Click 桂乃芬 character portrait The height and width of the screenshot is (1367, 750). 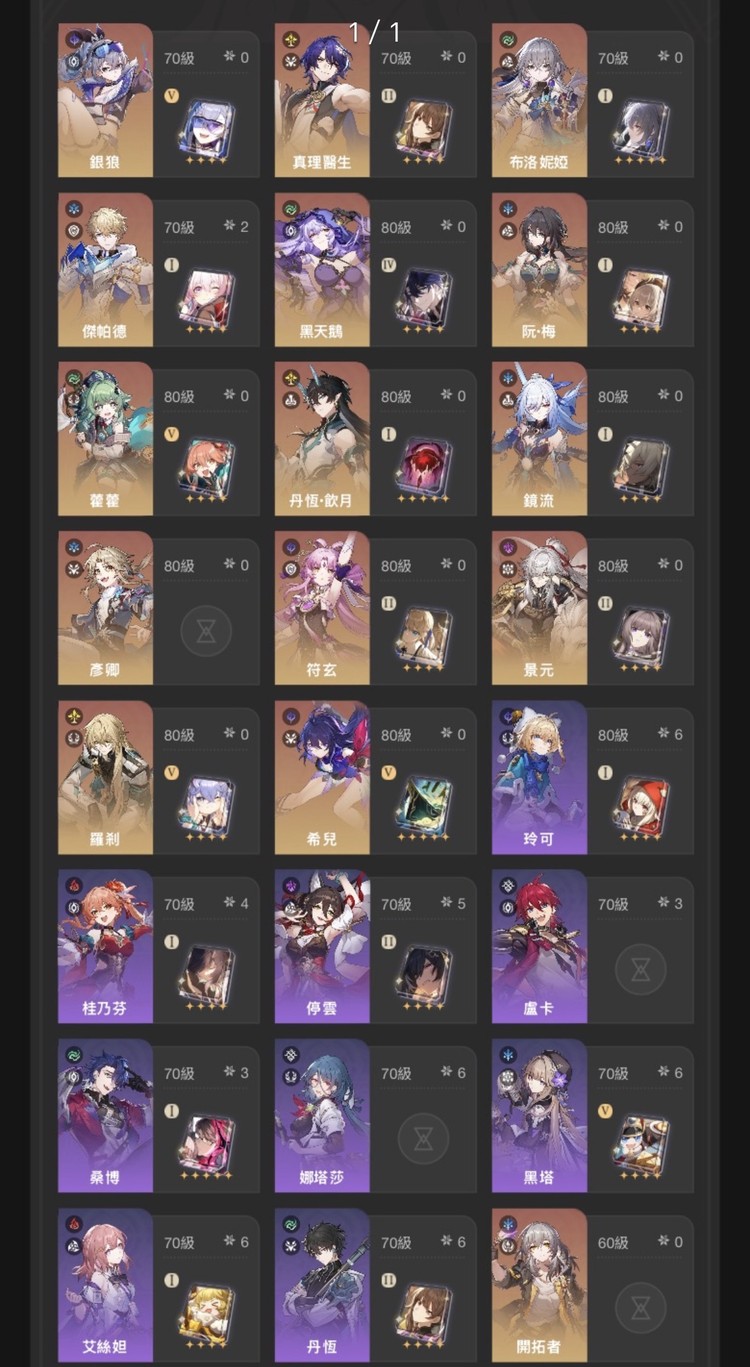point(105,946)
